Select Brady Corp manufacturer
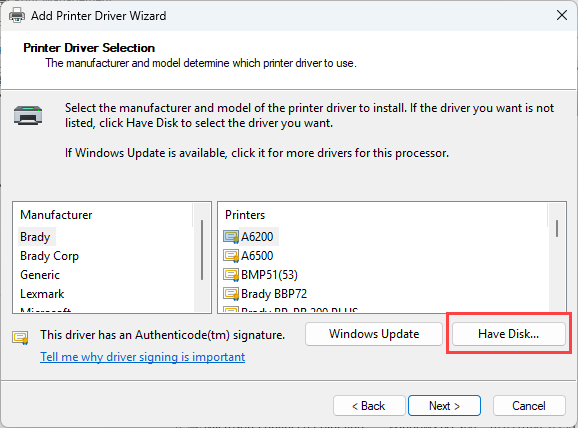Screen dimensions: 578x428 [49, 256]
